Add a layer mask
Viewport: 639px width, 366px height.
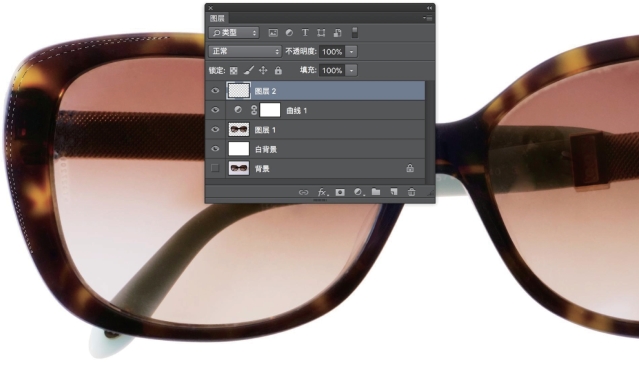click(x=340, y=192)
